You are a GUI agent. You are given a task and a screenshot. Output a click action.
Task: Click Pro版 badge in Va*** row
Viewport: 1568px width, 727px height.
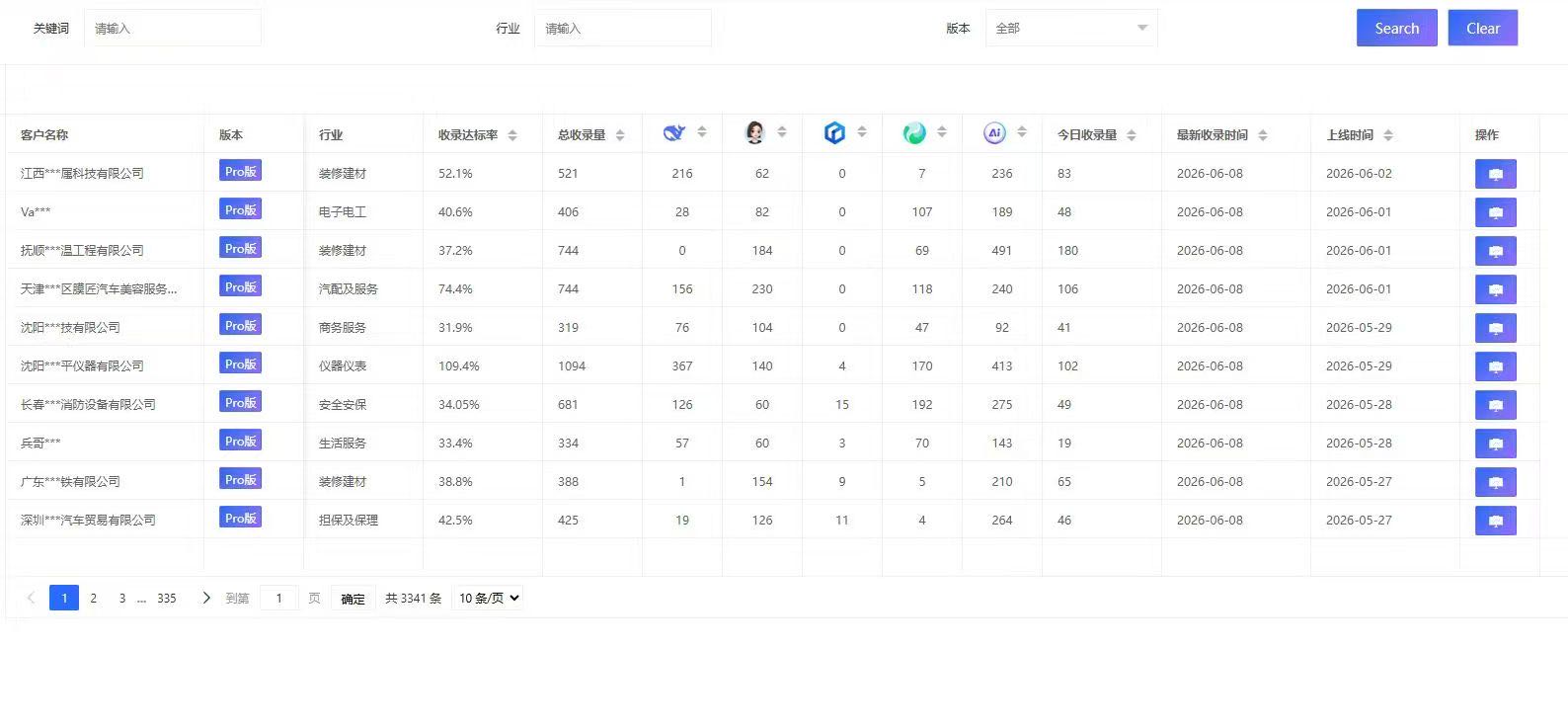(240, 209)
